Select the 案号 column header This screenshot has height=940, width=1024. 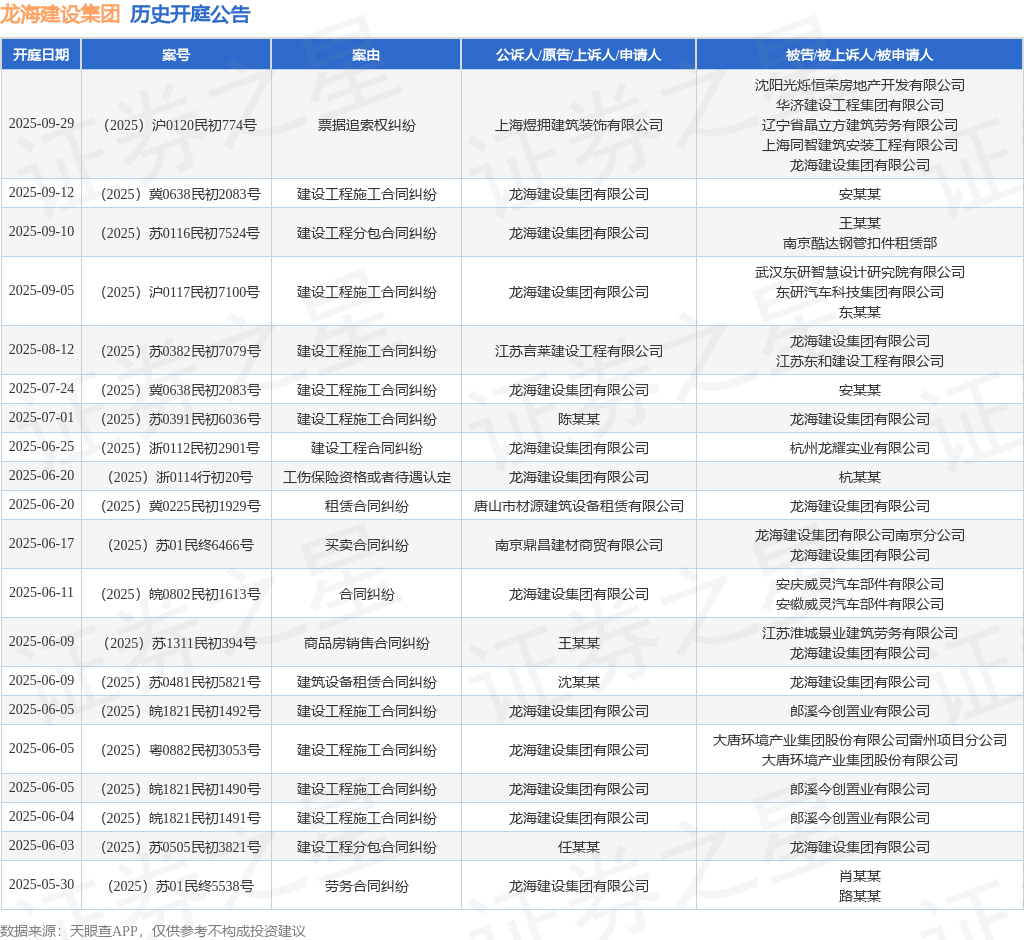pyautogui.click(x=176, y=55)
